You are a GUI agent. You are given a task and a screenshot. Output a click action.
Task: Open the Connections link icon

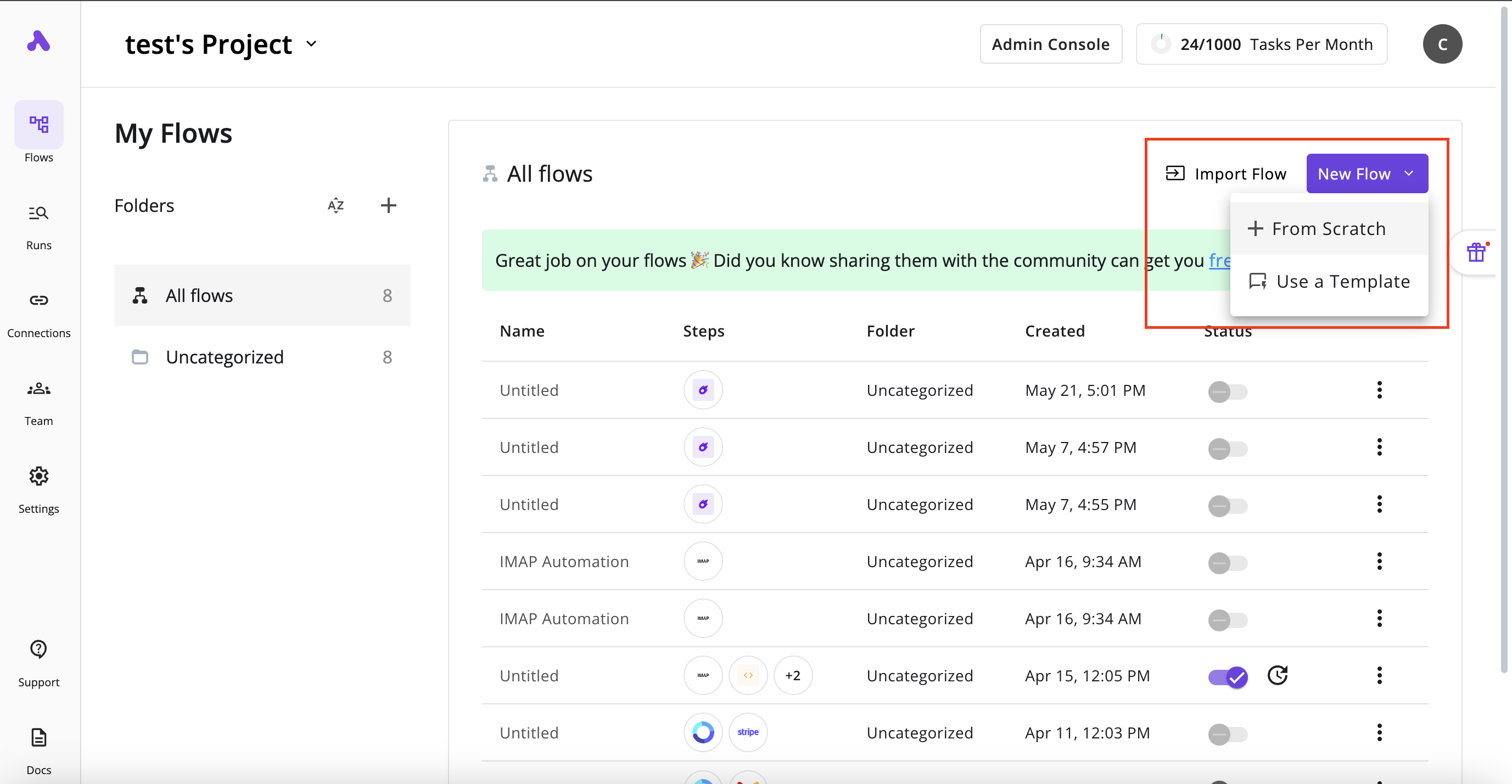click(x=39, y=301)
